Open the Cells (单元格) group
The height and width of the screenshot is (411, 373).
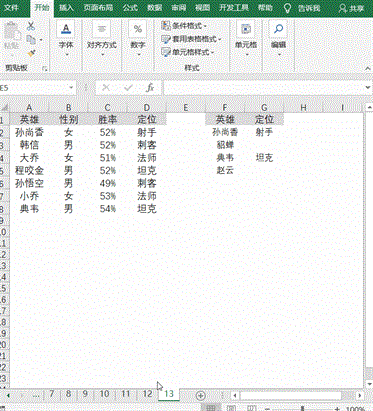246,38
